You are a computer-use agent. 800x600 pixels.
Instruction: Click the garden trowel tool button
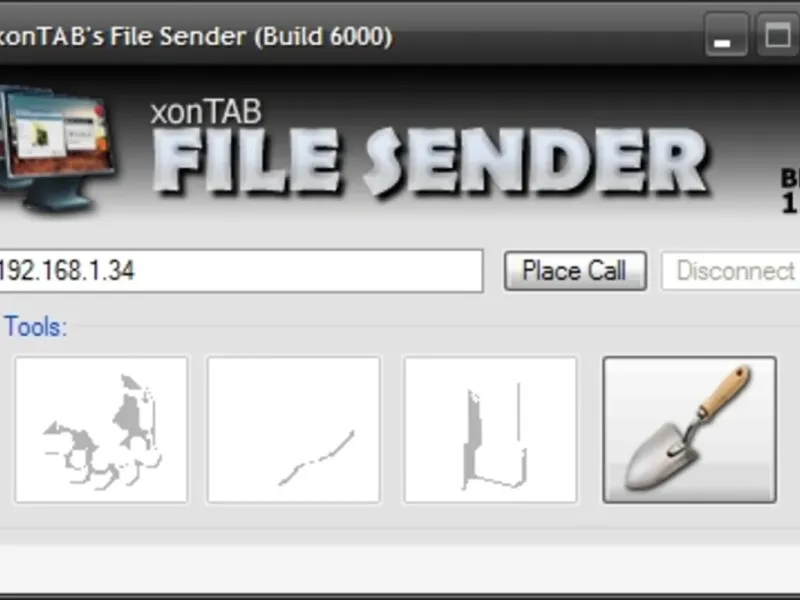689,430
